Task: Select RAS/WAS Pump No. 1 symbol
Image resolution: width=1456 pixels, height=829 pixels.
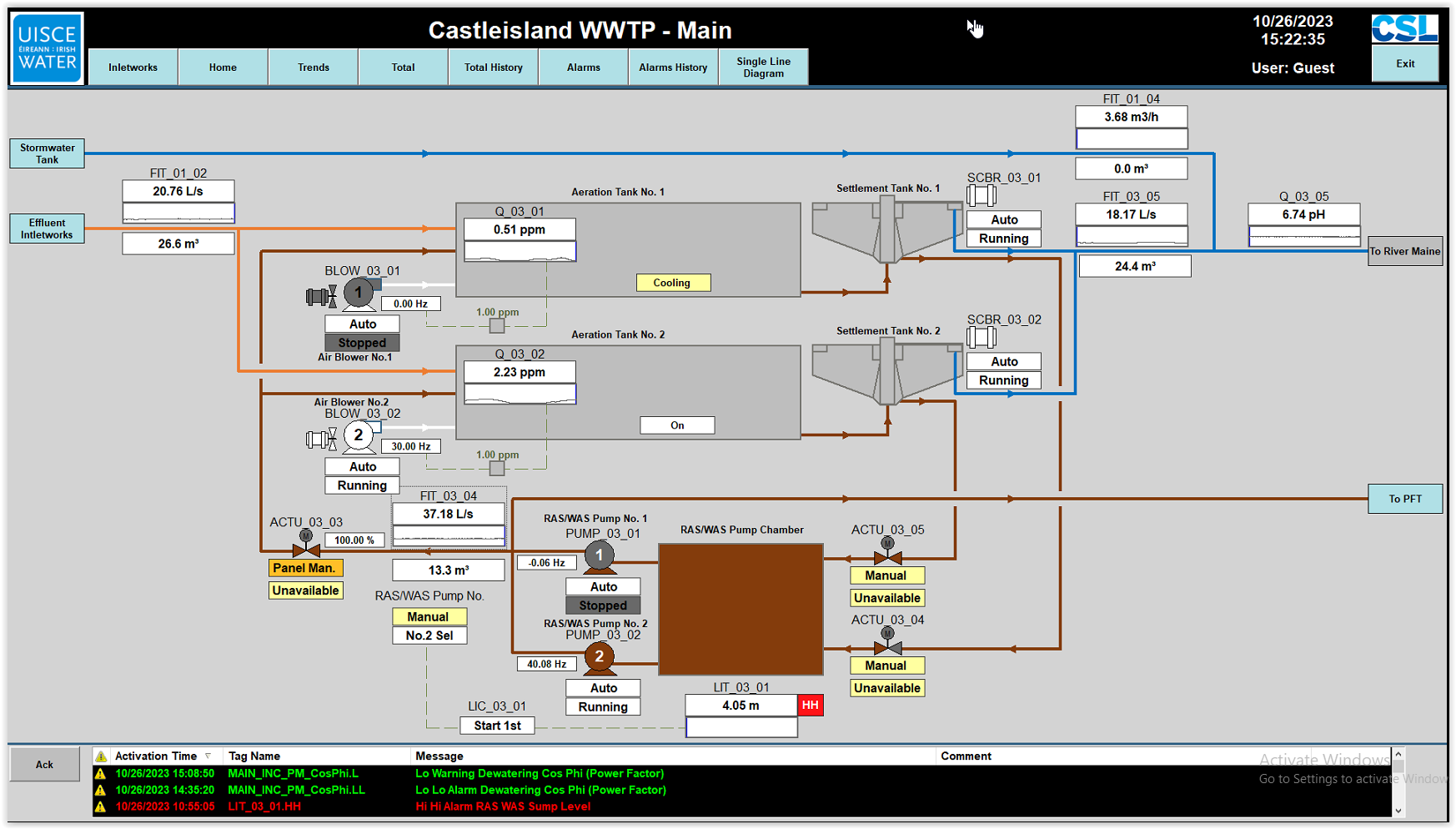Action: (x=599, y=556)
